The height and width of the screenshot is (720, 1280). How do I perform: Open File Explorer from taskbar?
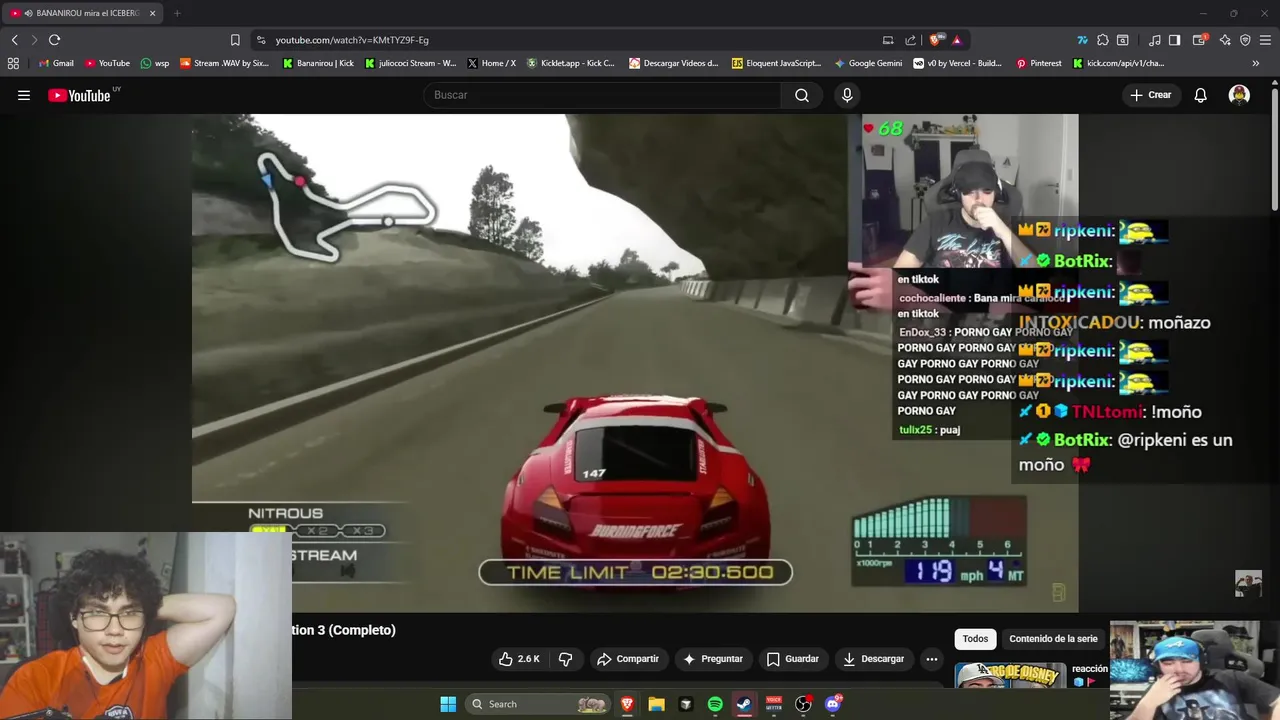pos(656,704)
